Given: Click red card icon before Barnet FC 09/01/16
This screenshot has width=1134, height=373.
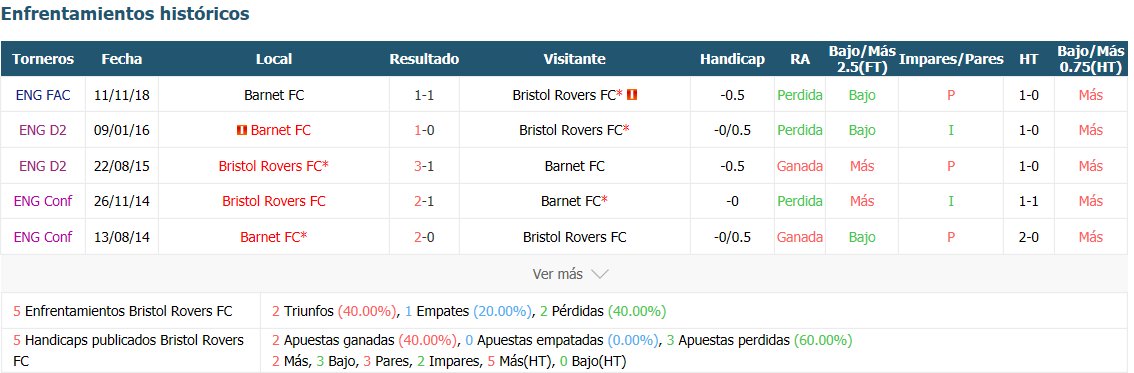Looking at the screenshot, I should 242,130.
